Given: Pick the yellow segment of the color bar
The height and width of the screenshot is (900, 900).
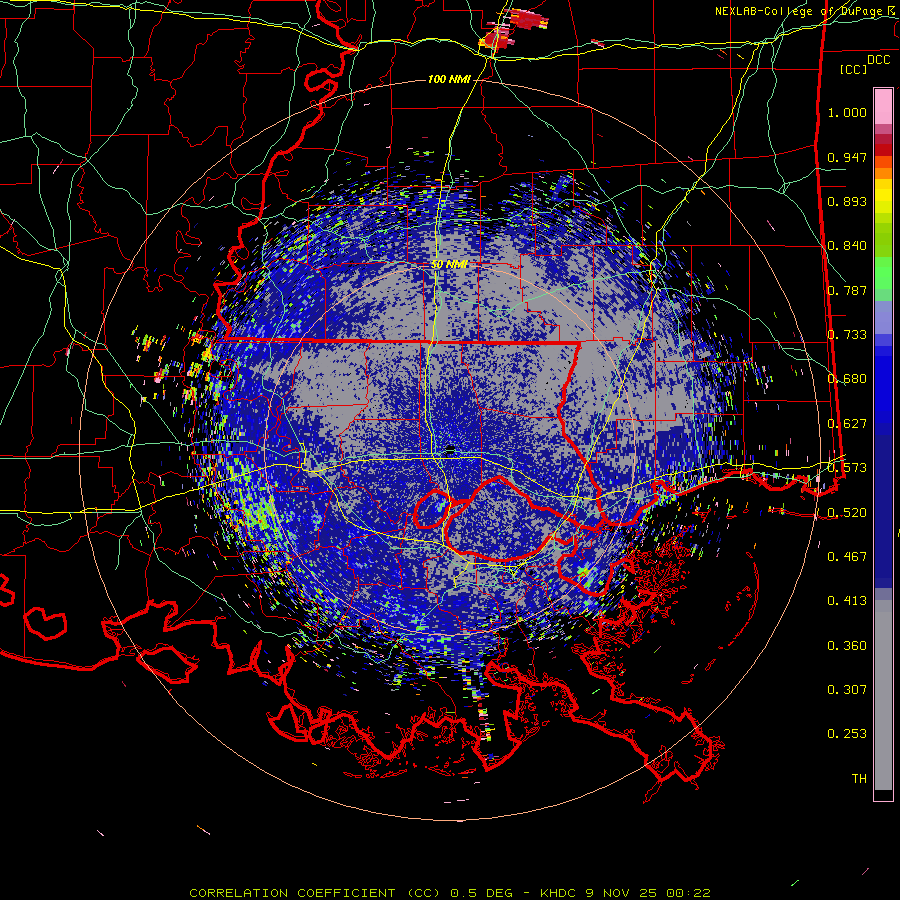Looking at the screenshot, I should pos(883,197).
